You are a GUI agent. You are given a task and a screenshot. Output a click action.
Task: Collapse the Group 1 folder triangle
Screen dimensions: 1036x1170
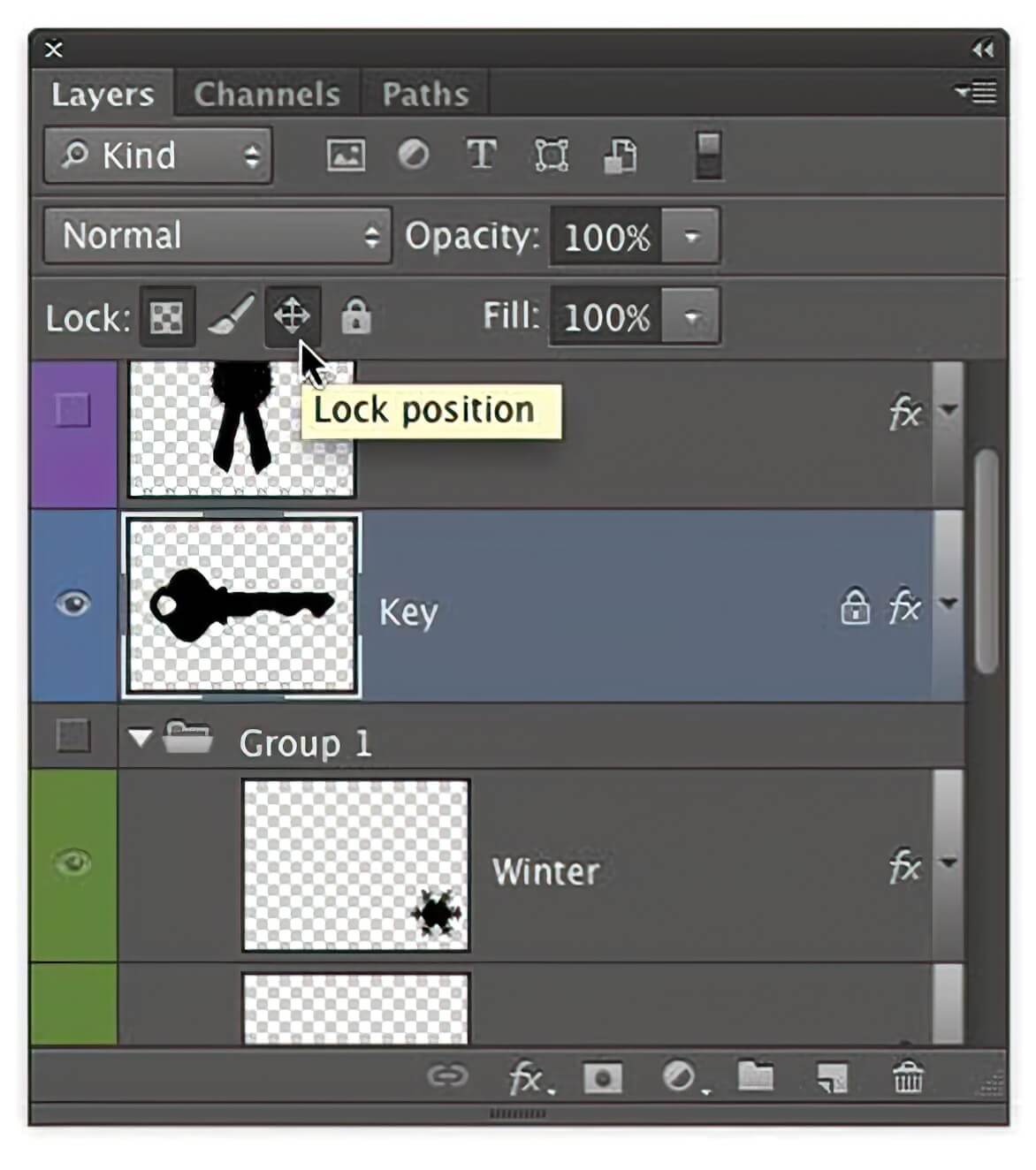(x=140, y=738)
